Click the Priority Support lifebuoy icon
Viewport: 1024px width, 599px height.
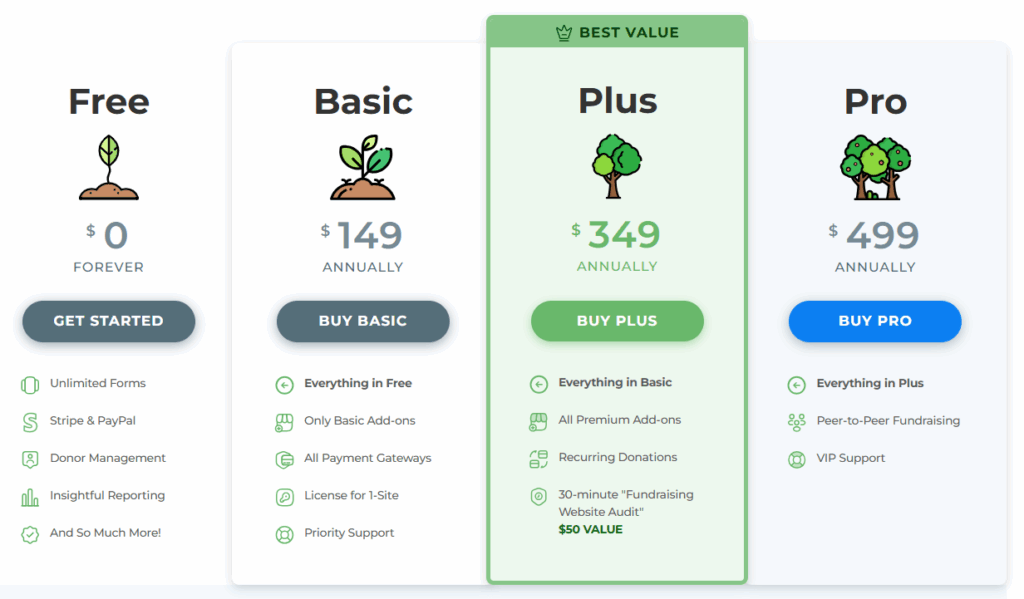[285, 533]
